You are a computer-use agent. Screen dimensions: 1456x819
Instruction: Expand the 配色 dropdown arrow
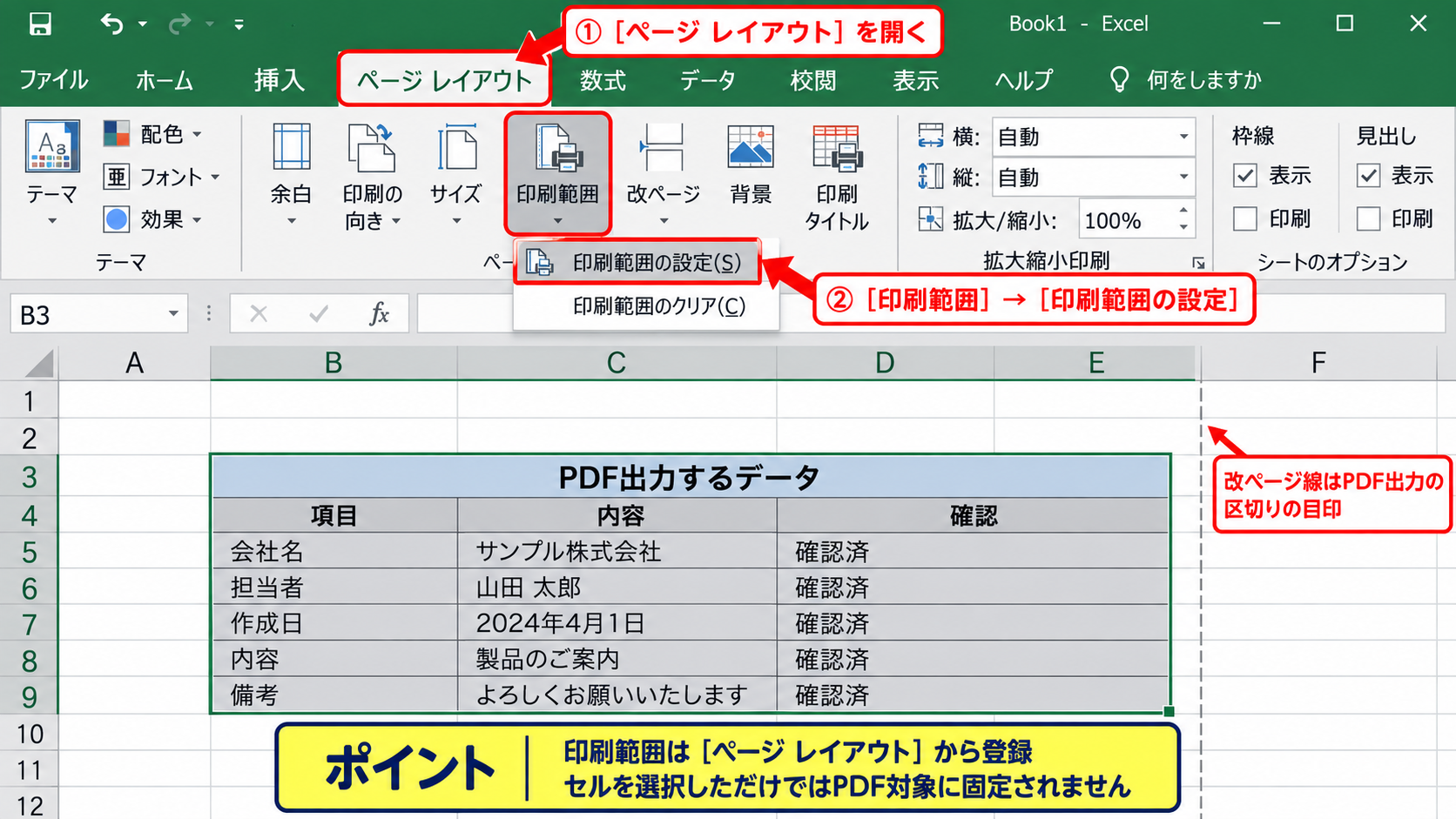click(x=198, y=134)
